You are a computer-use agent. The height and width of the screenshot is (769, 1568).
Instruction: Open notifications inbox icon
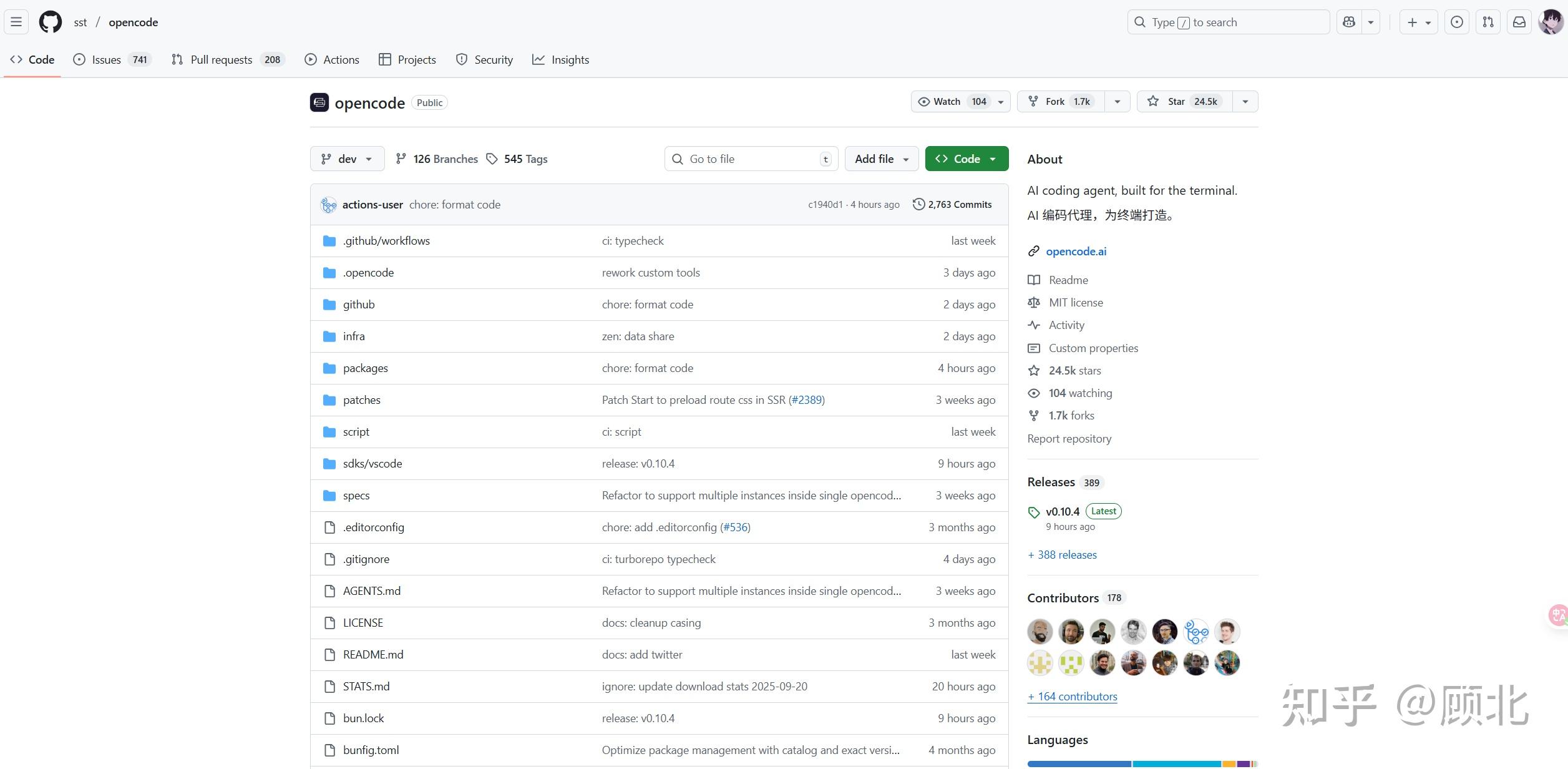pos(1519,21)
